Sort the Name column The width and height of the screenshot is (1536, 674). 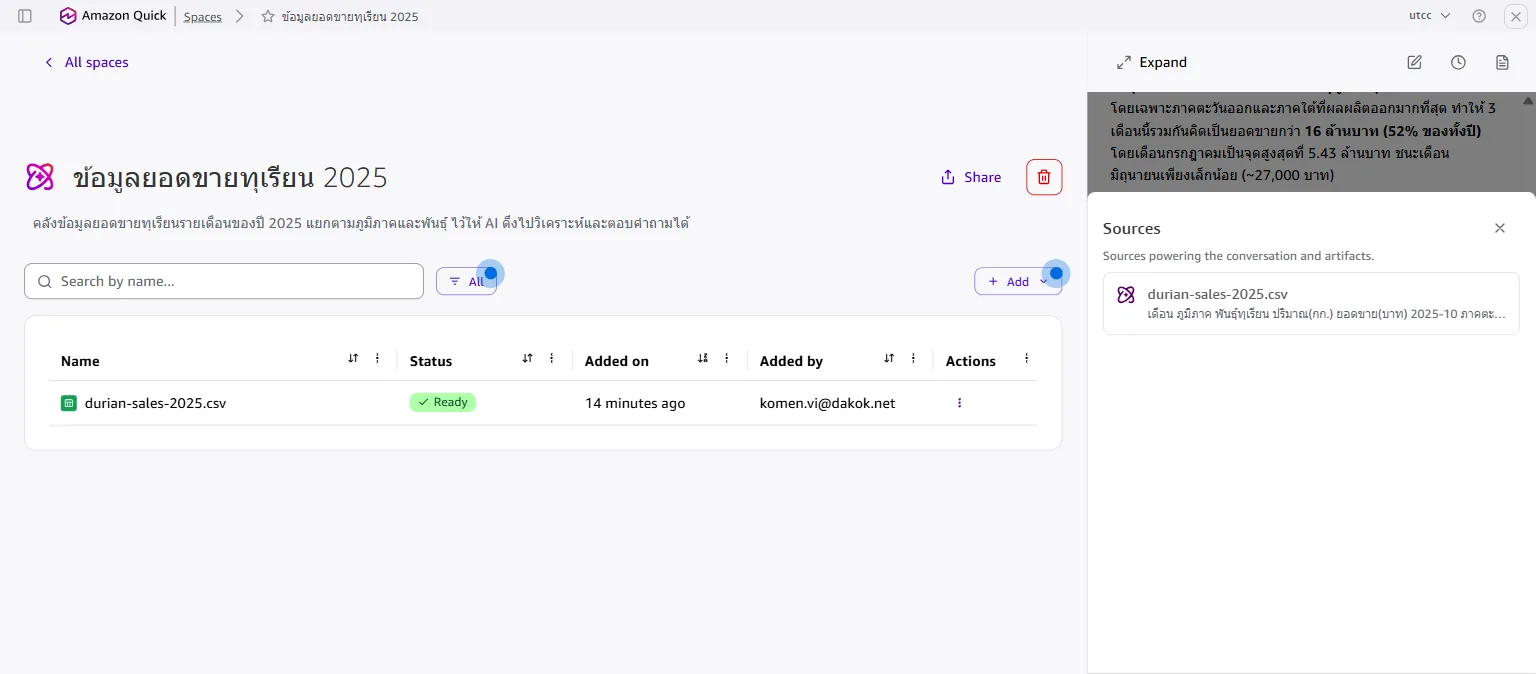[353, 358]
